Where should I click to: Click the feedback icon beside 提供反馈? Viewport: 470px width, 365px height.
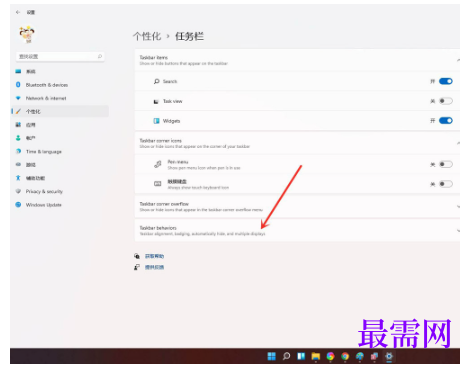click(137, 267)
